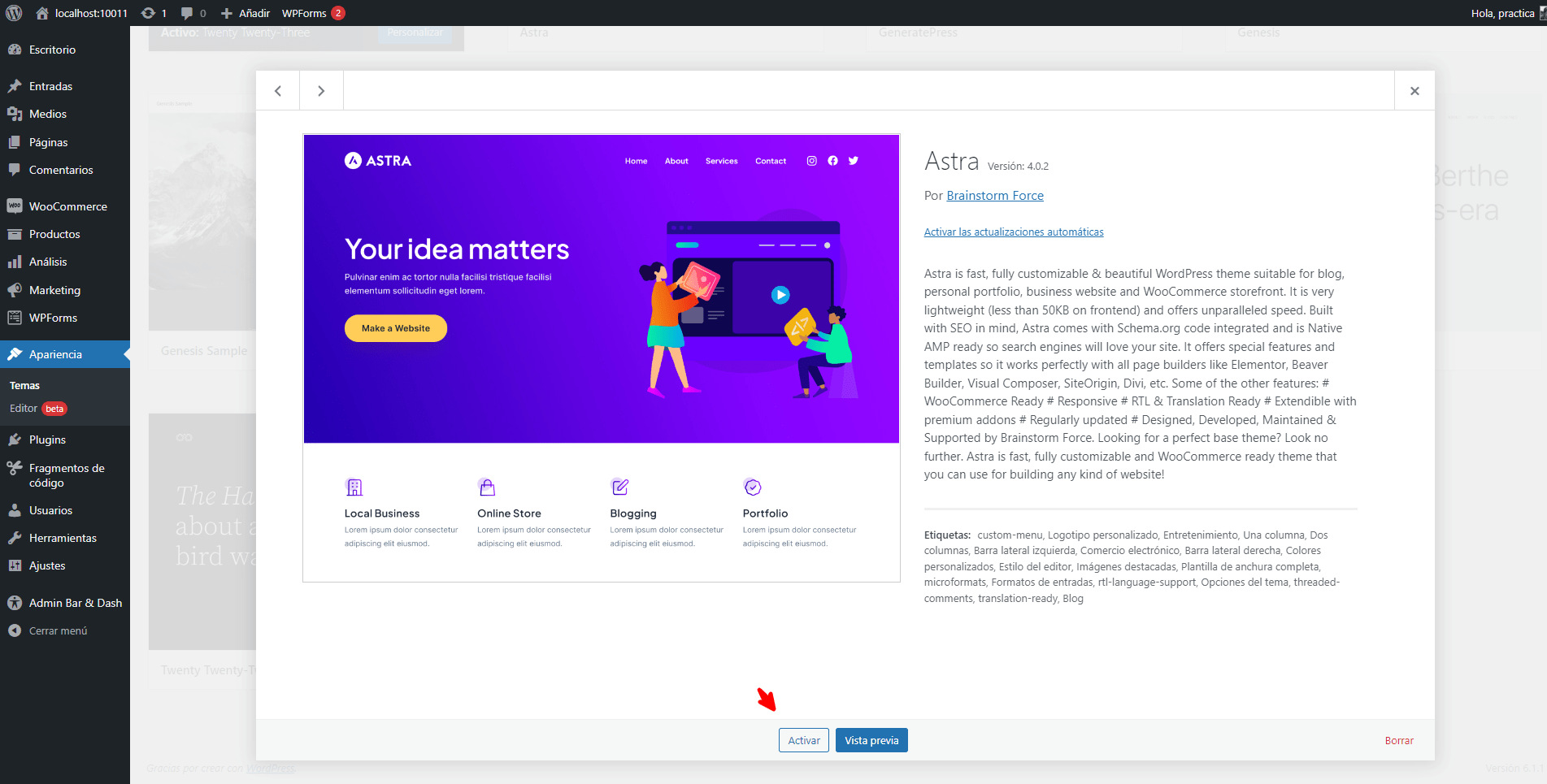1547x784 pixels.
Task: Open the Apariencia brush icon
Action: pyautogui.click(x=15, y=354)
